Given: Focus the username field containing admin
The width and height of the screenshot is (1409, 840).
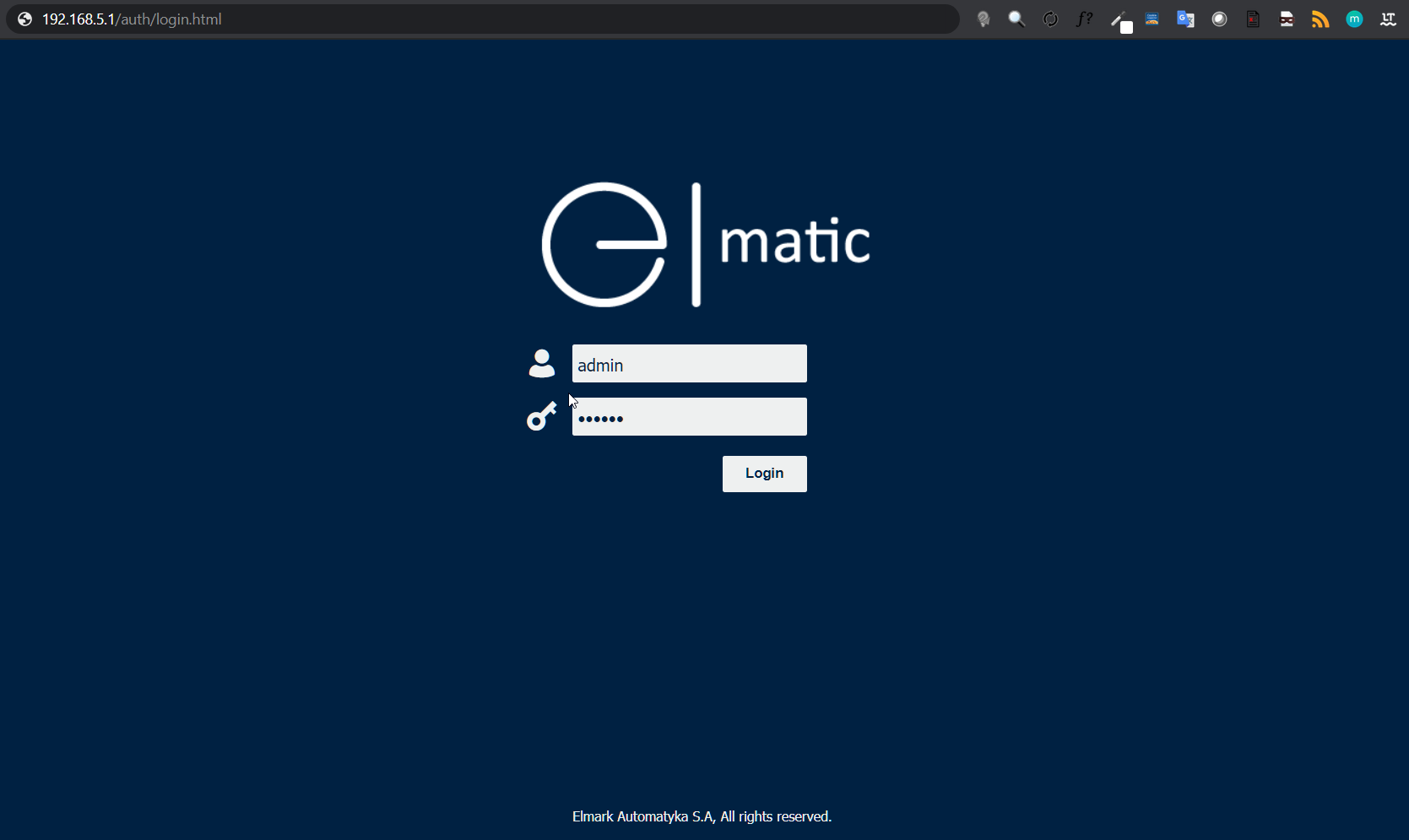Looking at the screenshot, I should [690, 364].
